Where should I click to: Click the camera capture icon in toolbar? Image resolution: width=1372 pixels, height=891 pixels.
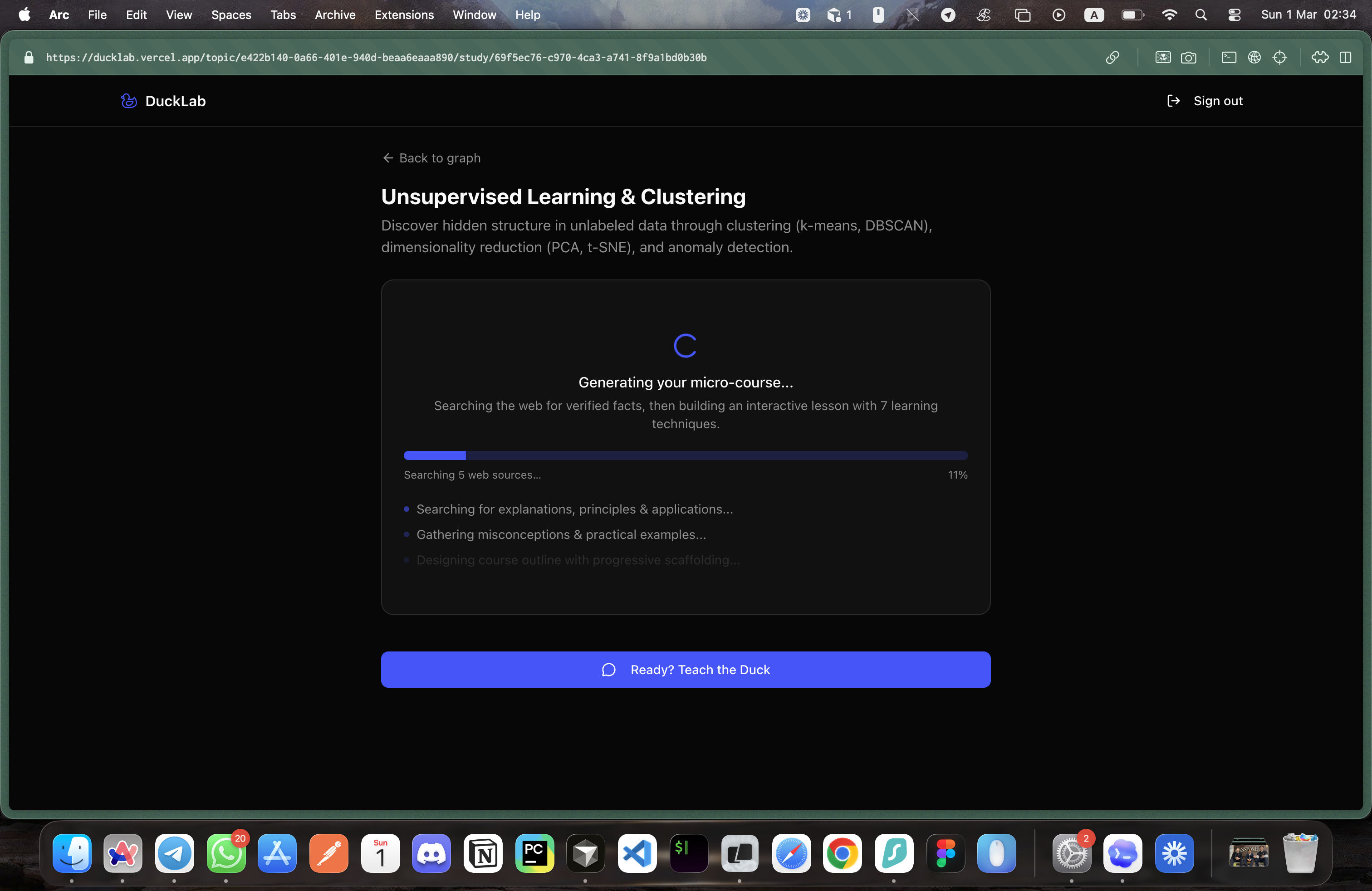coord(1188,57)
